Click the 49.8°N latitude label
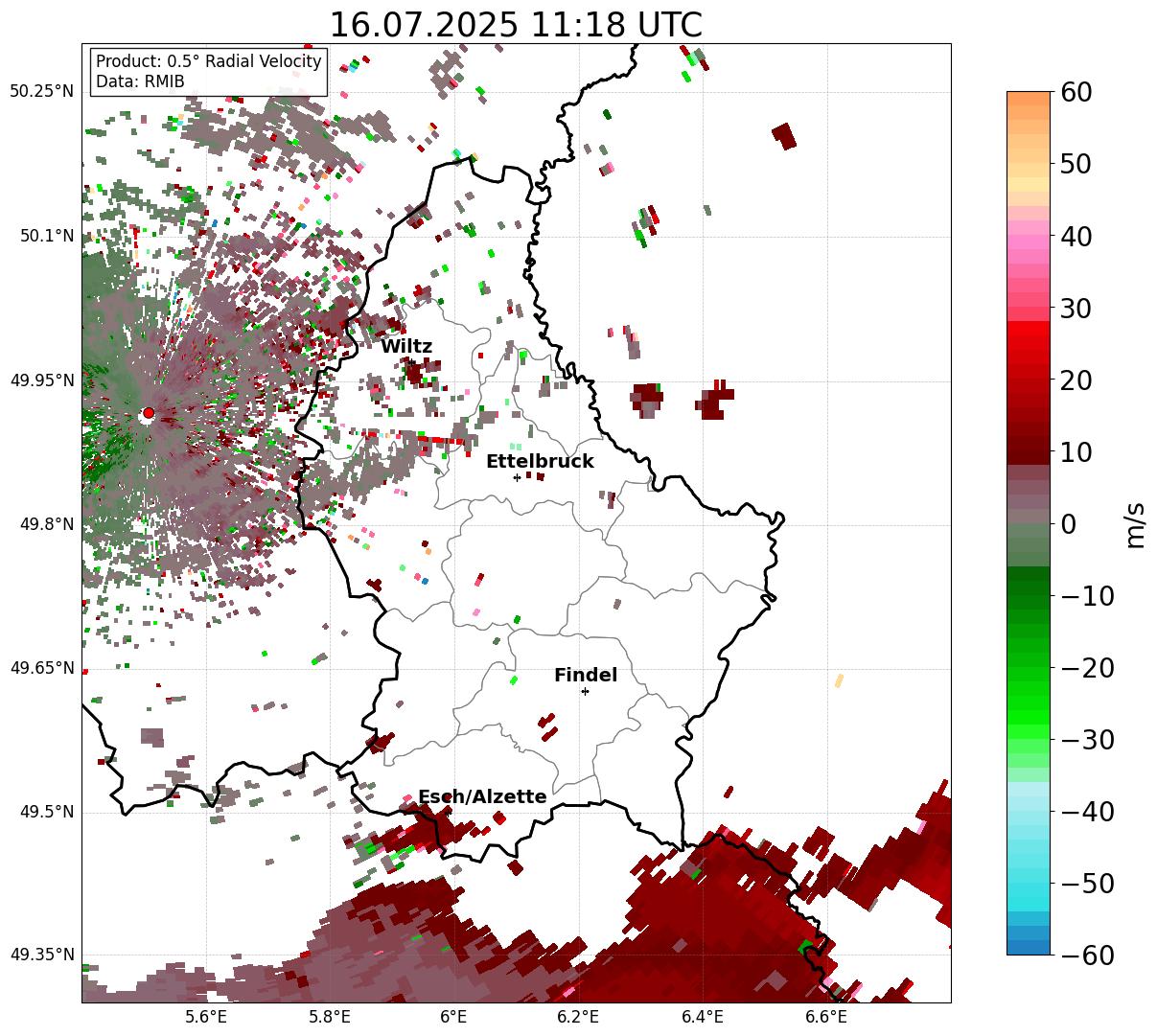Image resolution: width=1157 pixels, height=1036 pixels. pyautogui.click(x=46, y=524)
